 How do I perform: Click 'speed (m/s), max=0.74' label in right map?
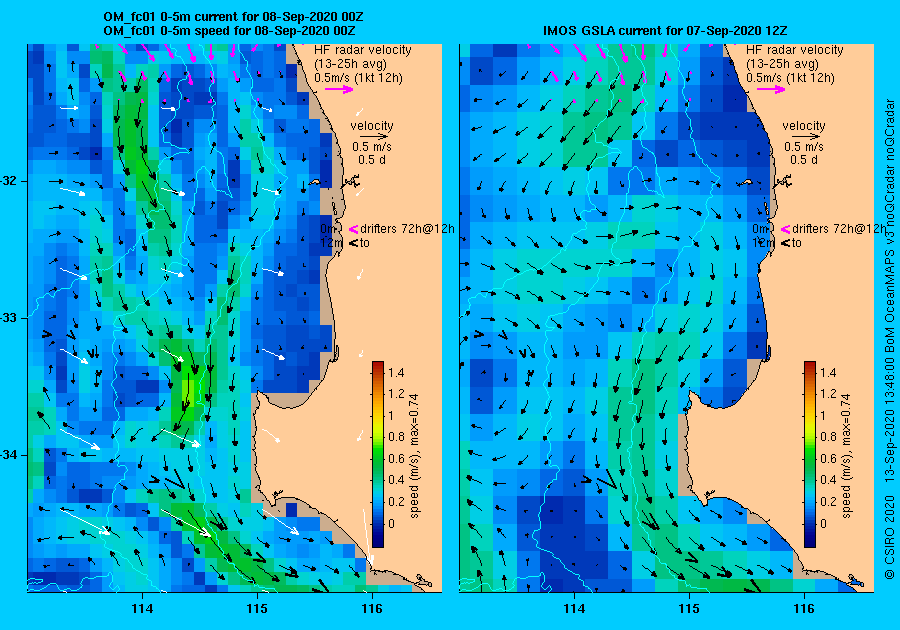(847, 456)
